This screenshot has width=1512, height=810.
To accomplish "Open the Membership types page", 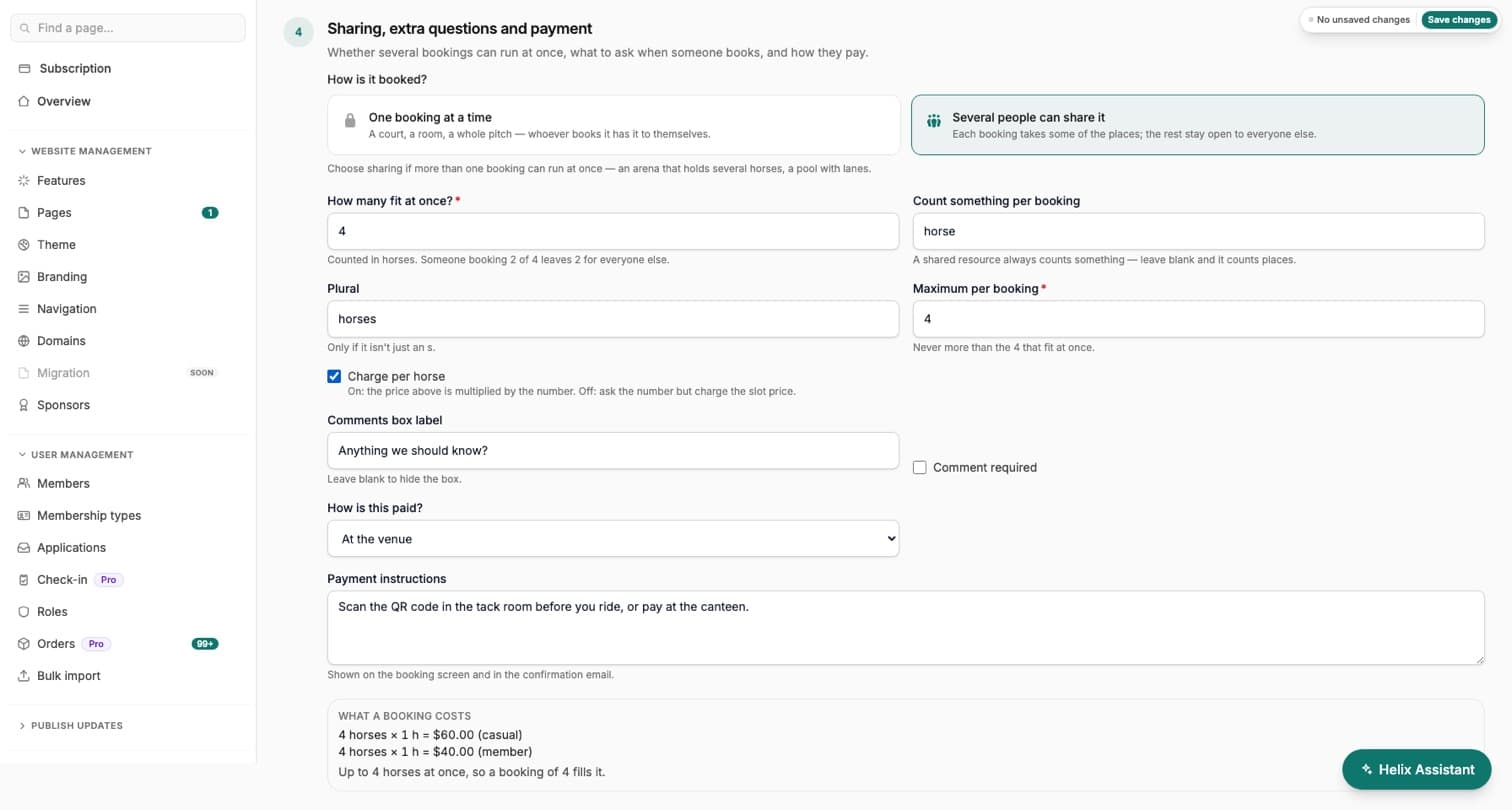I will [89, 516].
